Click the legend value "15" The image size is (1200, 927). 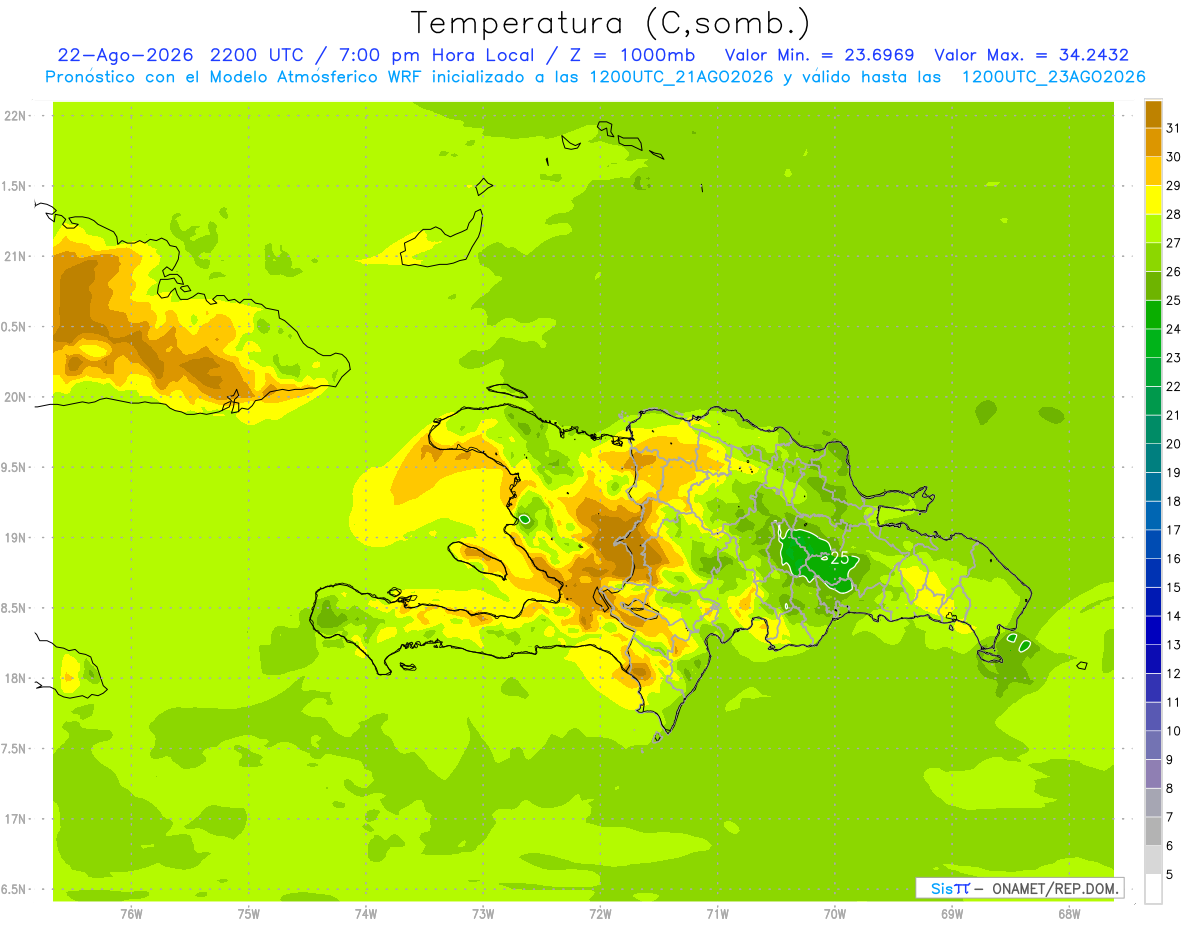1174,587
